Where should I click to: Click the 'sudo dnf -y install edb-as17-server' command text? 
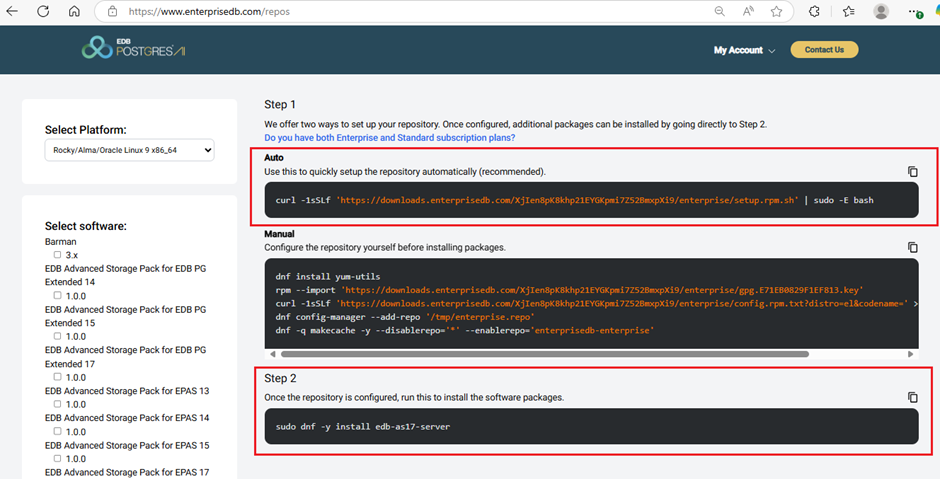[x=363, y=427]
